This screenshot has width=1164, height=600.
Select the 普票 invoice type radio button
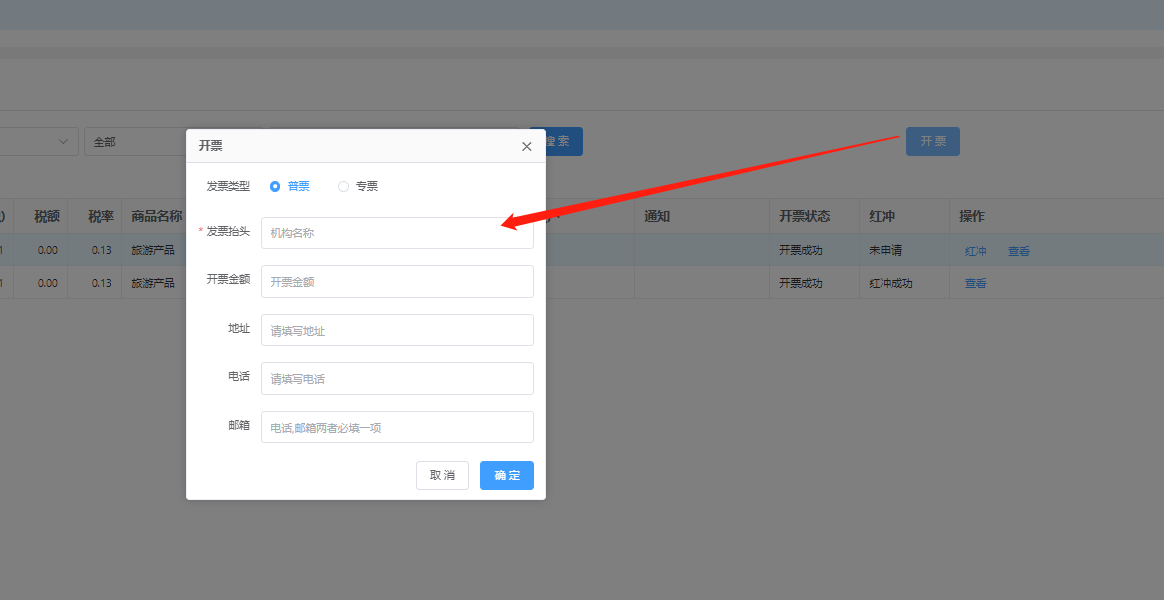(x=275, y=186)
